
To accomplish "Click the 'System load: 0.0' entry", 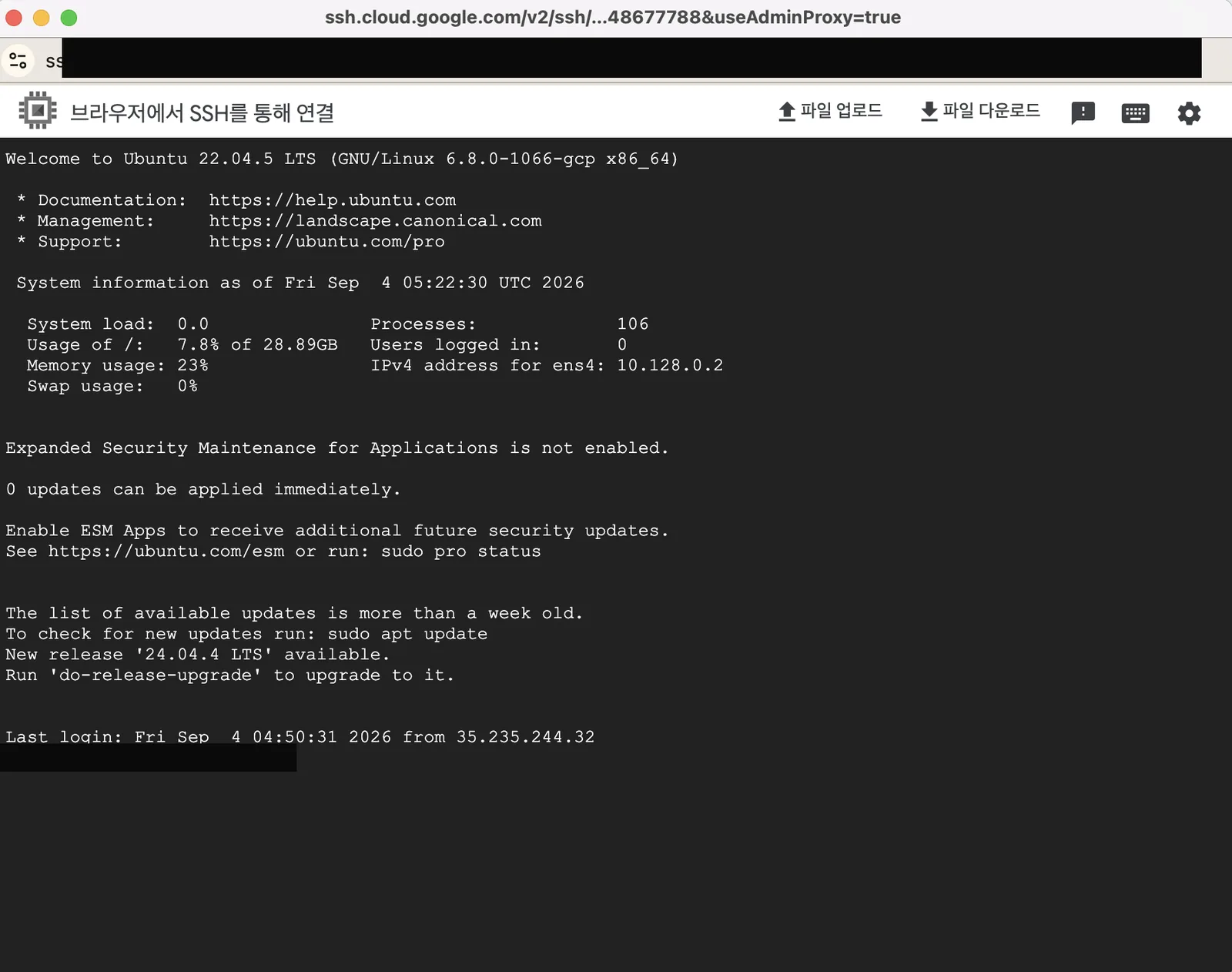I will tap(118, 324).
